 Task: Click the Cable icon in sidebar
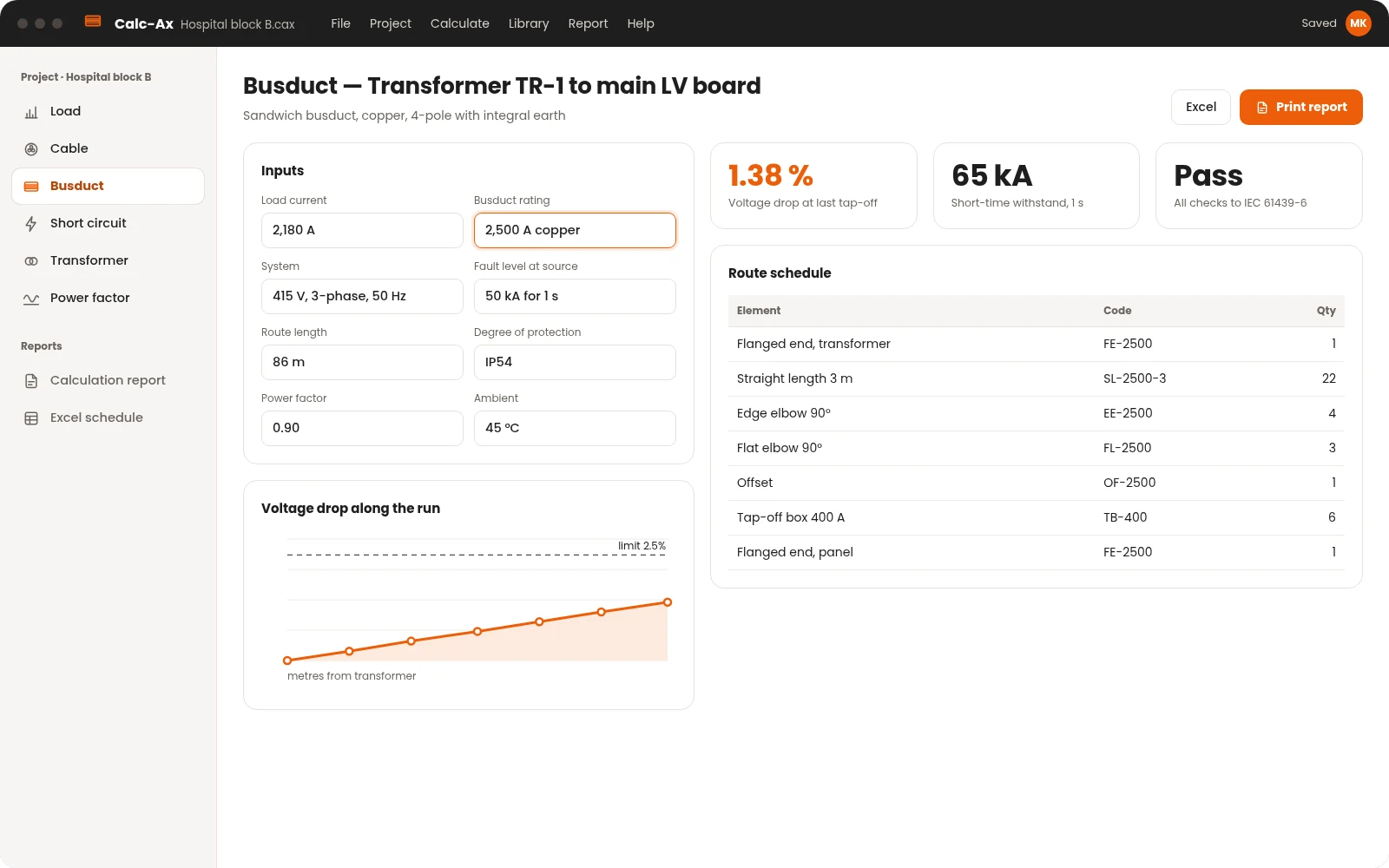31,149
